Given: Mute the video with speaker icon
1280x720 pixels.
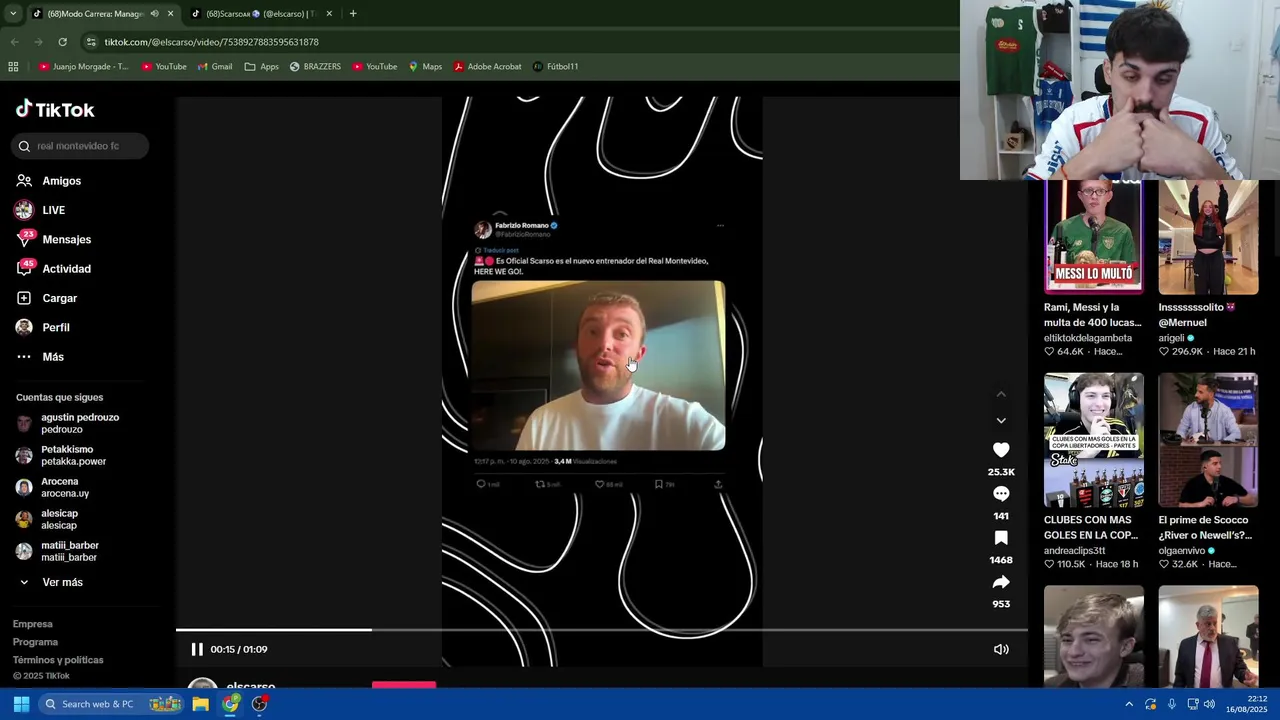Looking at the screenshot, I should (1001, 649).
